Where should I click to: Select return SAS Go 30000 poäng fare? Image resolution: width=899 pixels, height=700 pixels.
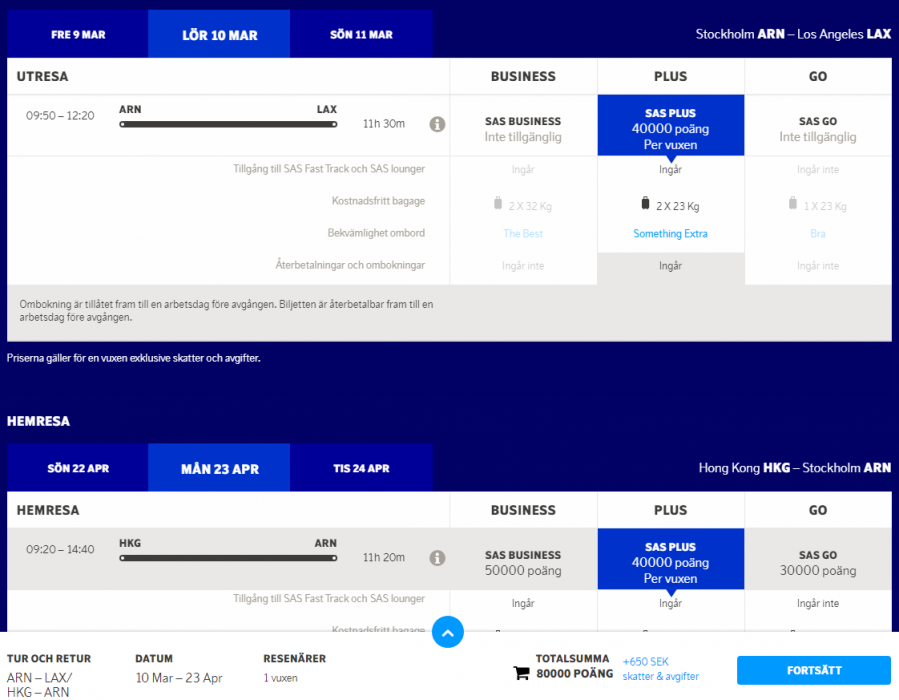[x=818, y=562]
